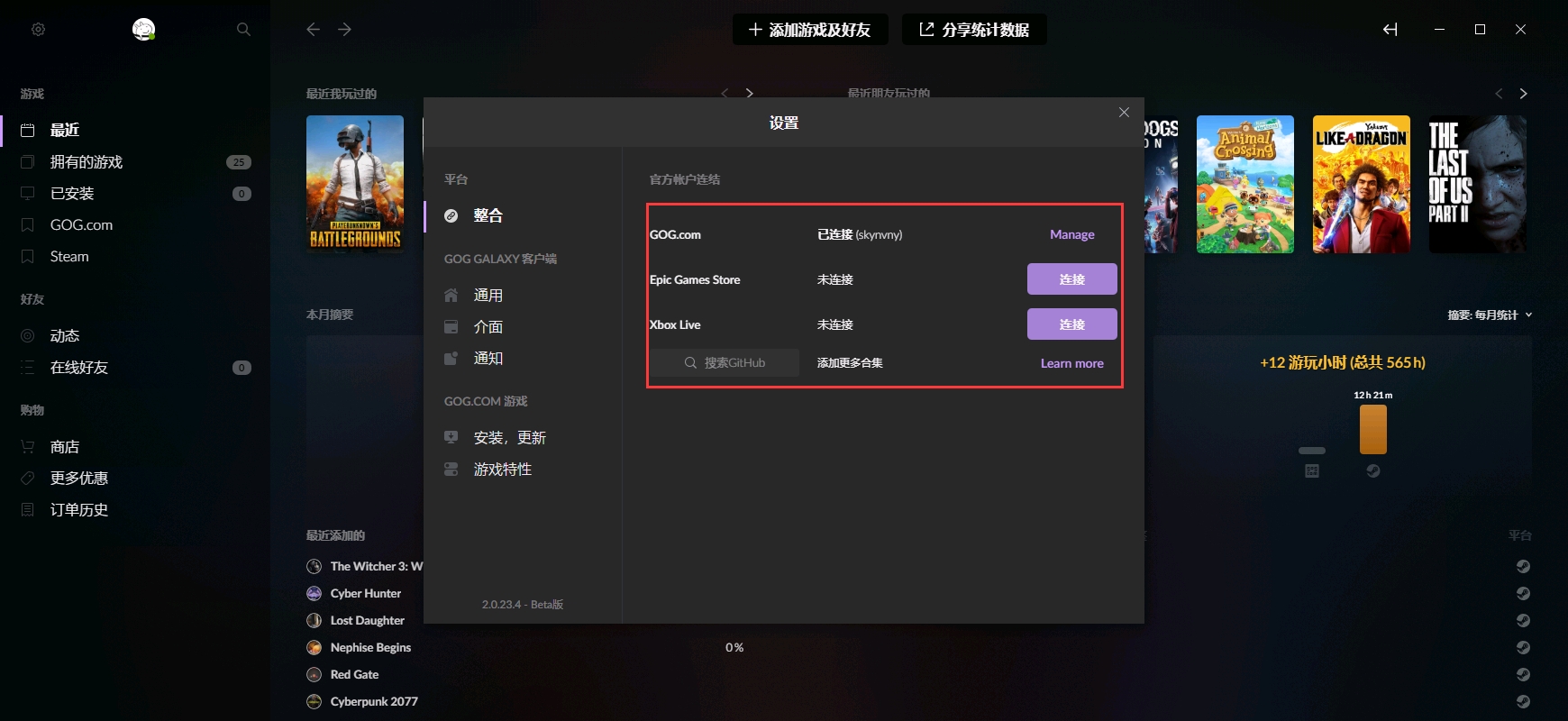Collapse the sidebar with the arrow-bar icon
Image resolution: width=1568 pixels, height=721 pixels.
1390,30
